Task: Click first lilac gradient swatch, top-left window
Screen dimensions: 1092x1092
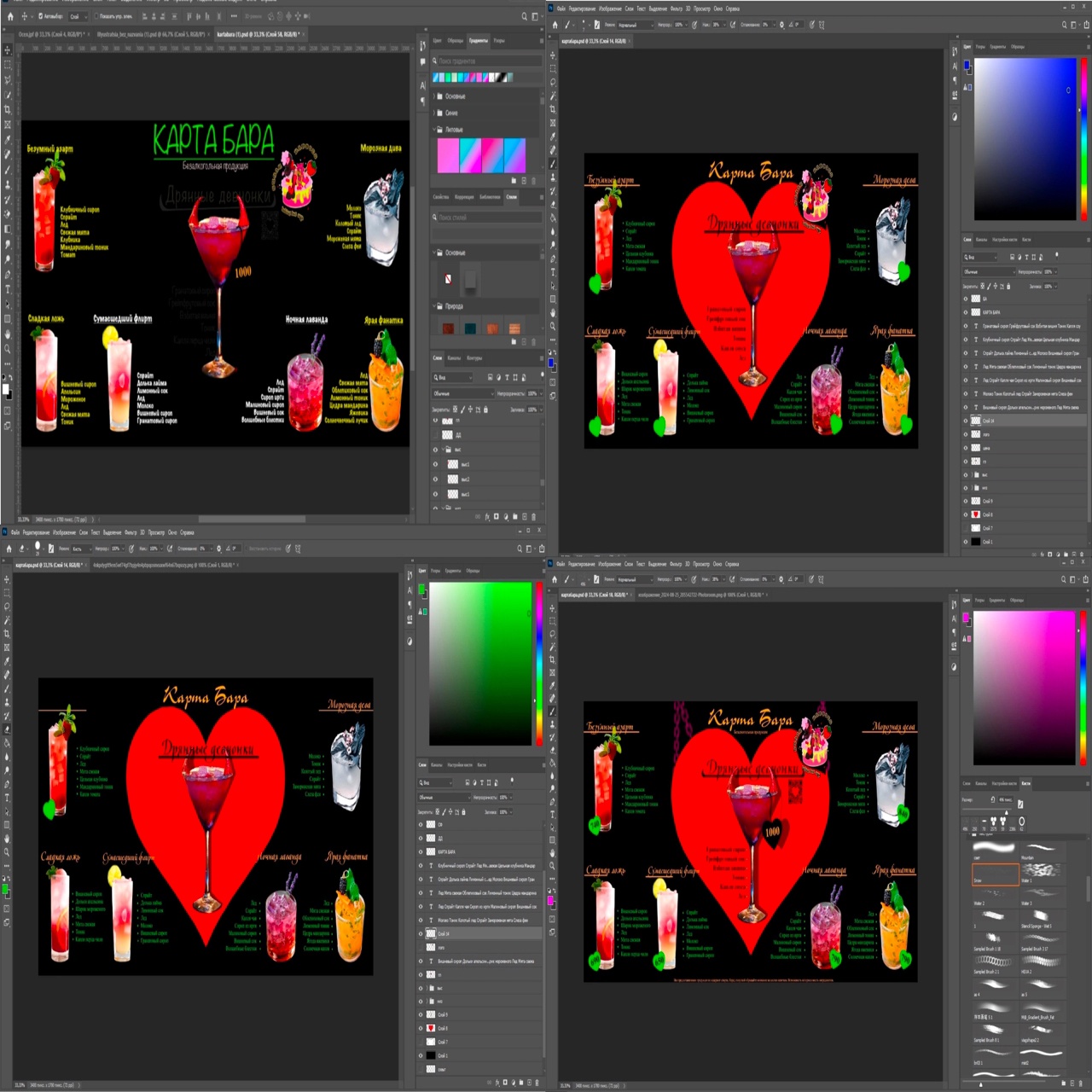Action: (448, 156)
